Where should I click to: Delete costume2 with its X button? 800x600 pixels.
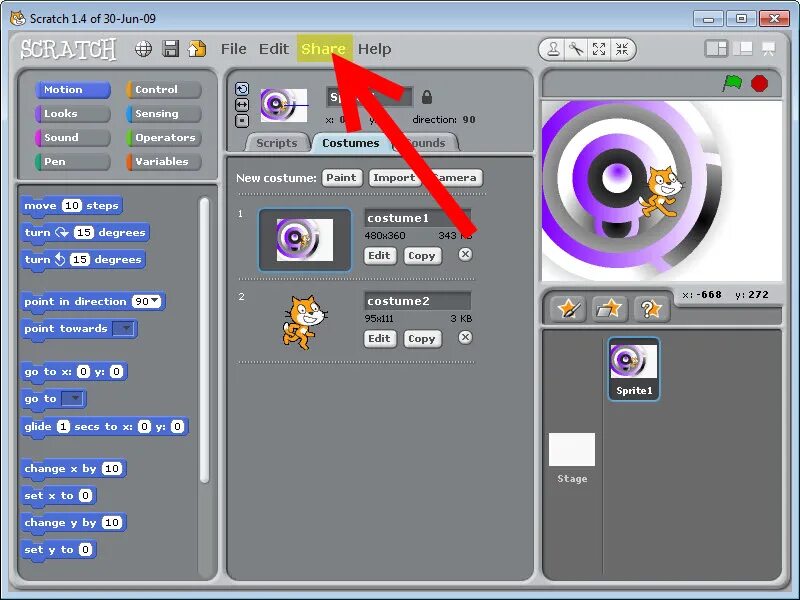(465, 337)
